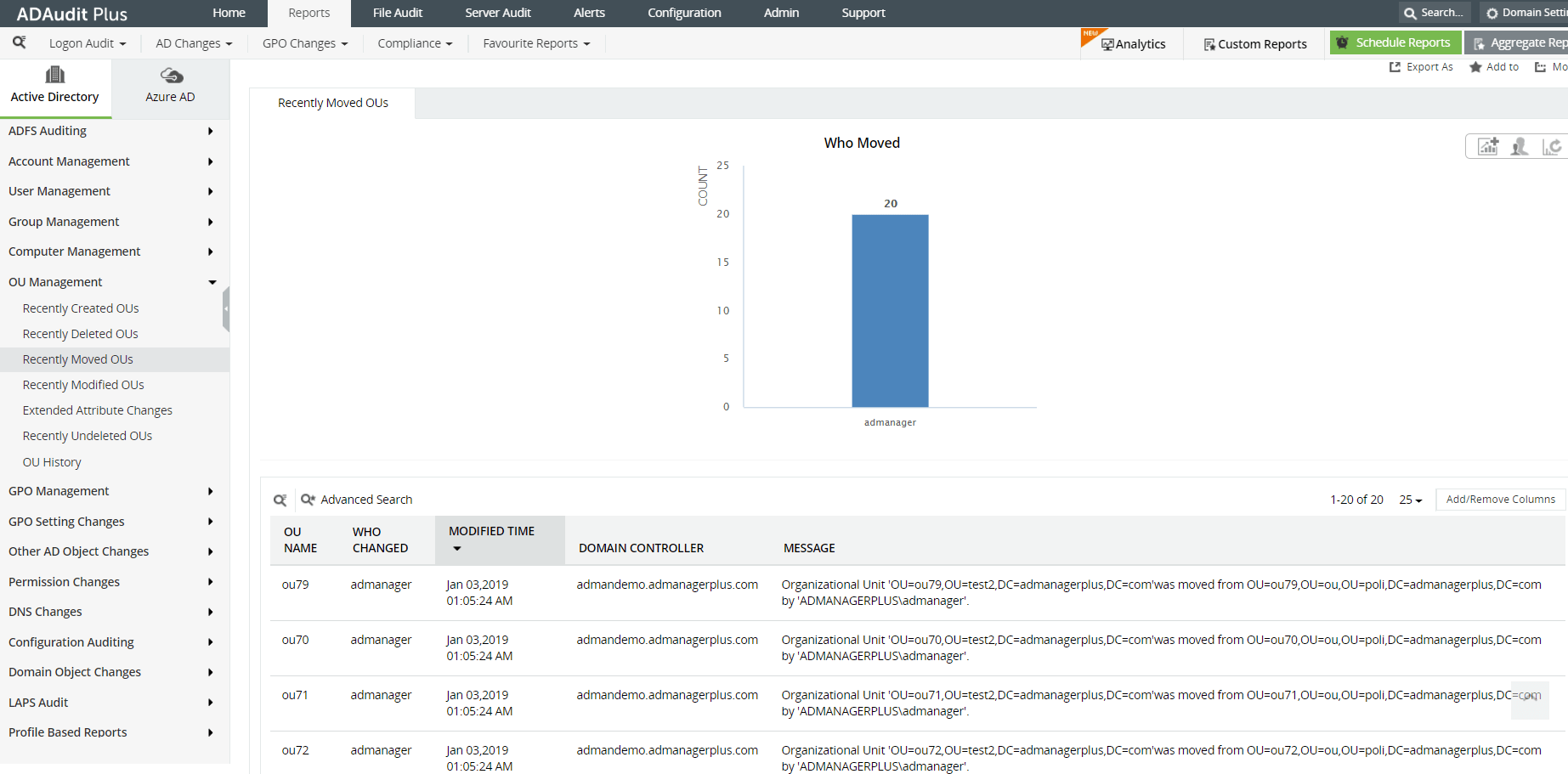Screen dimensions: 1568x774
Task: Select the Recently Moved OUs report tab
Action: pyautogui.click(x=333, y=103)
